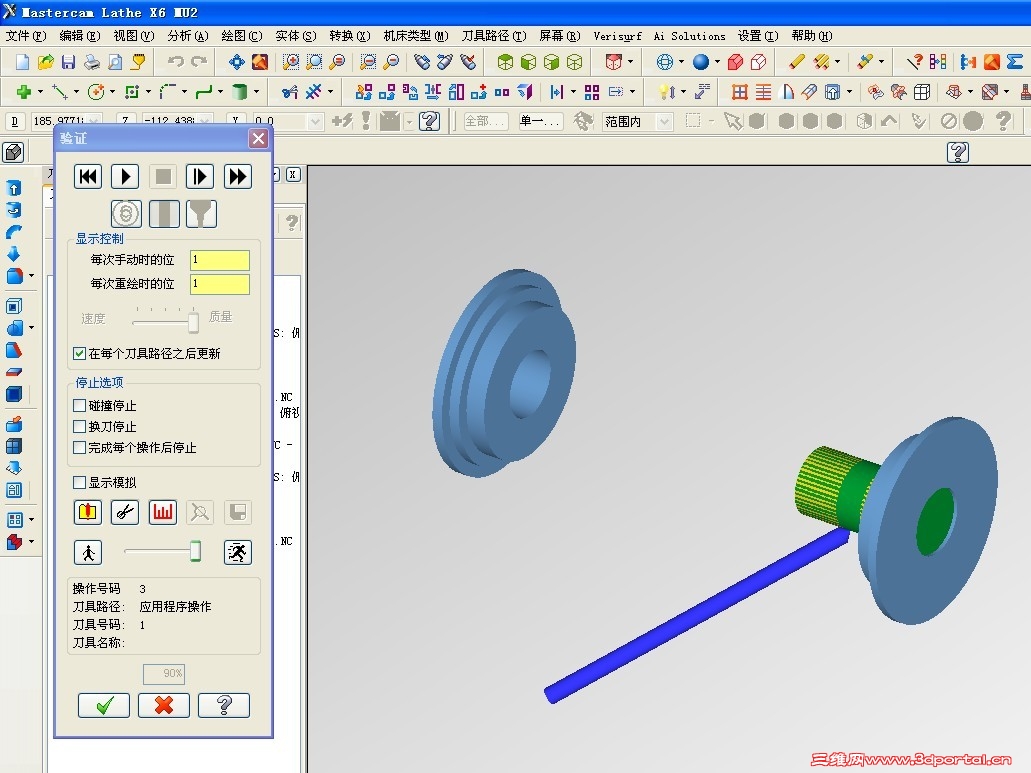Viewport: 1031px width, 773px height.
Task: Fast forward the verification
Action: pyautogui.click(x=237, y=176)
